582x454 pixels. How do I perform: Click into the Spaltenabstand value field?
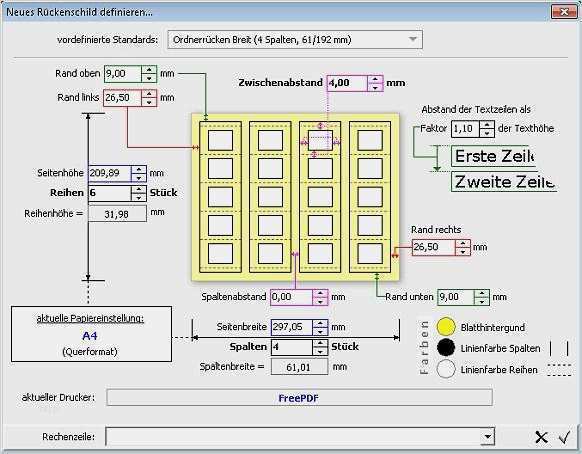(x=291, y=297)
